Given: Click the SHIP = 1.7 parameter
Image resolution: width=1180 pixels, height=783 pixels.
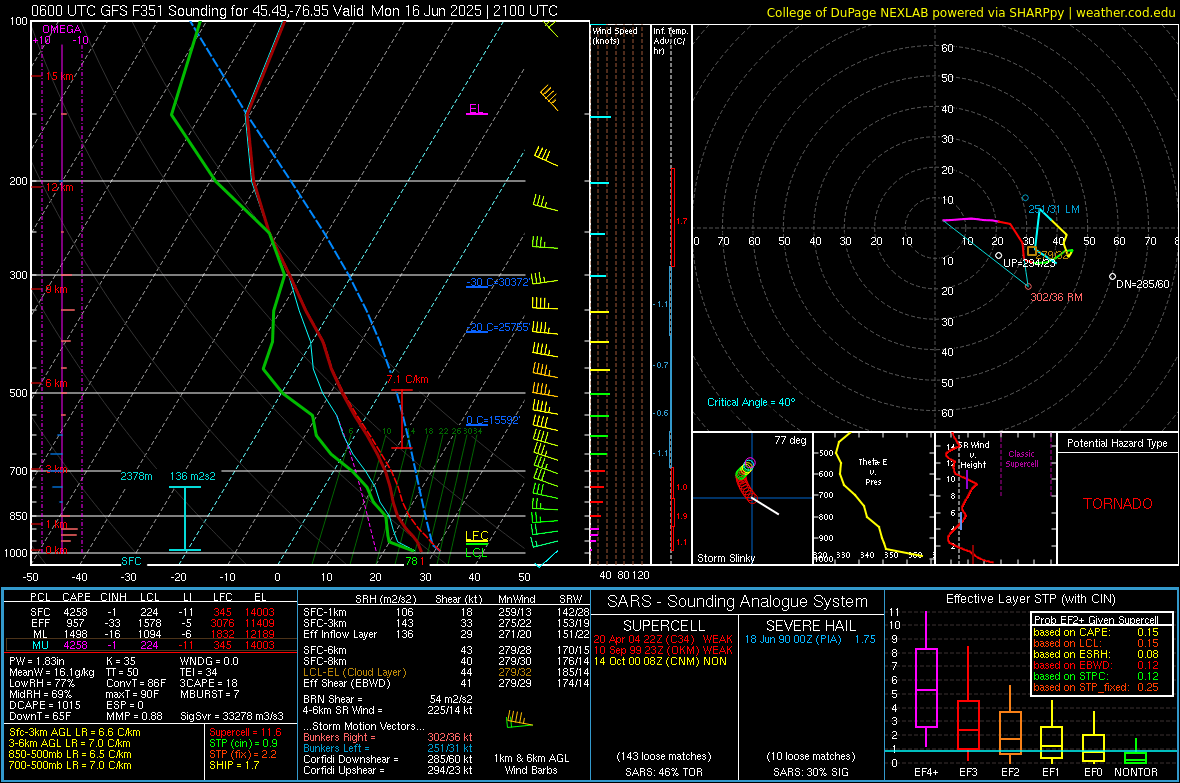Looking at the screenshot, I should click(x=234, y=765).
